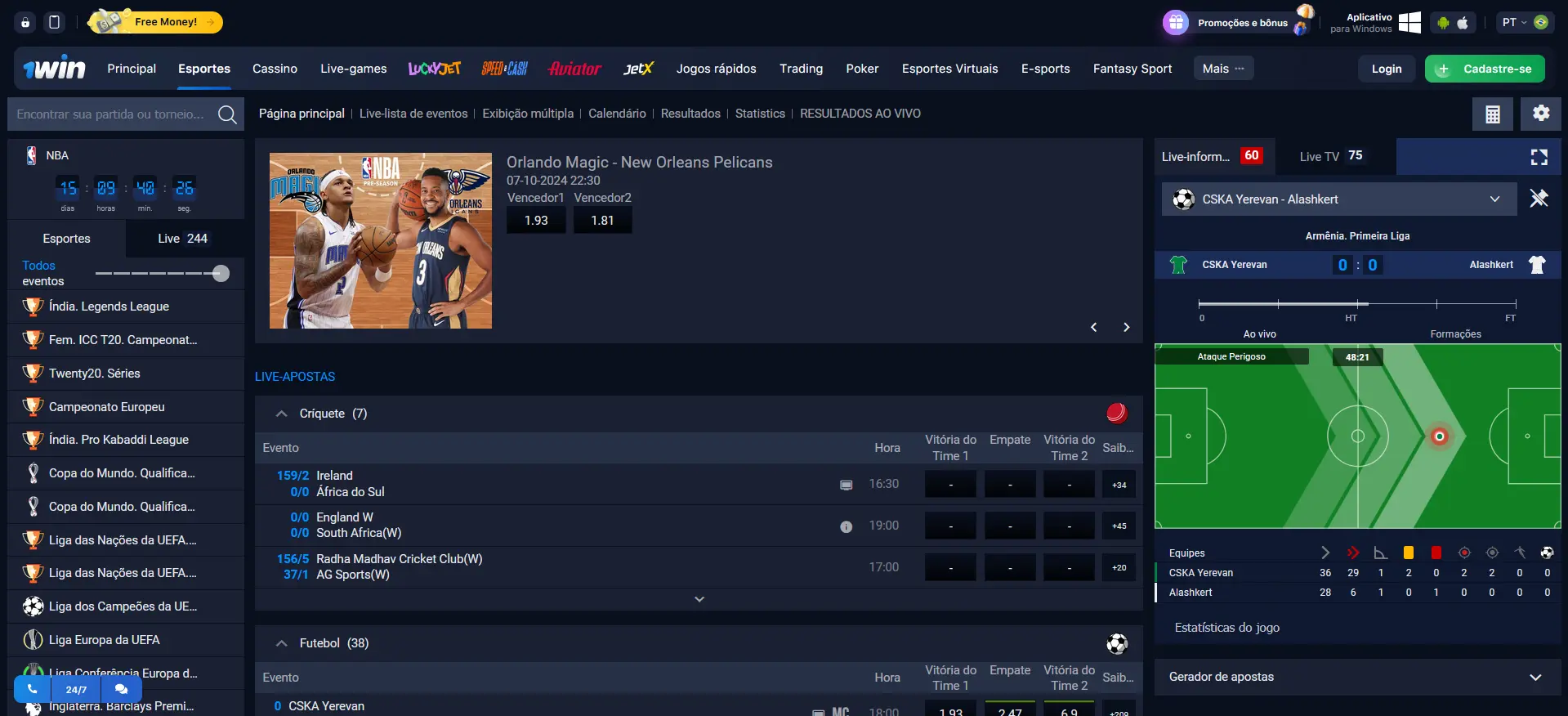The height and width of the screenshot is (716, 1568).
Task: Click the Android app icon
Action: point(1443,23)
